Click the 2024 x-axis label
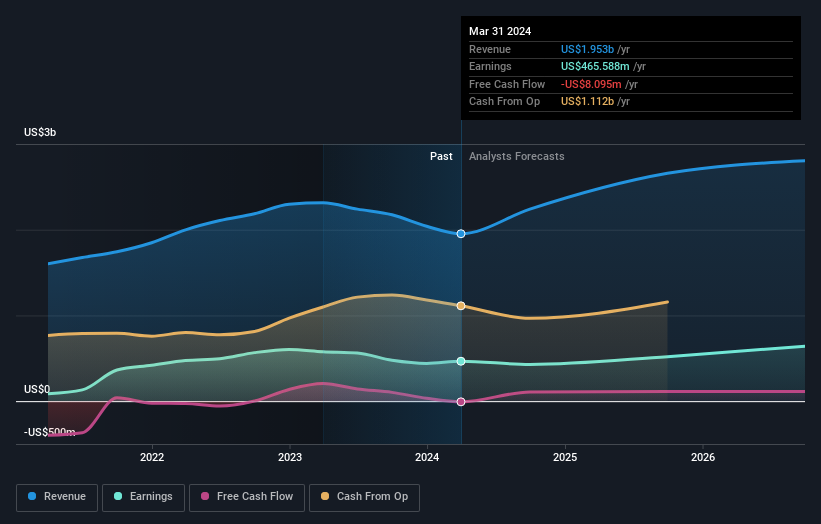 427,458
